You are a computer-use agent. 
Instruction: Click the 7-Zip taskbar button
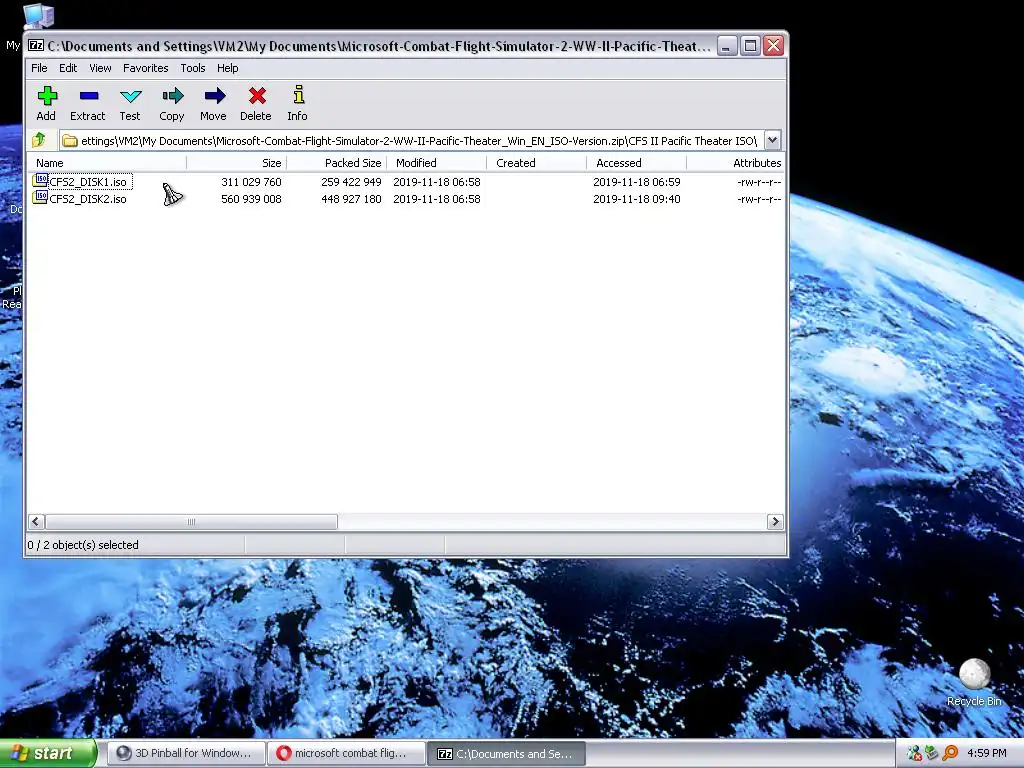[506, 753]
